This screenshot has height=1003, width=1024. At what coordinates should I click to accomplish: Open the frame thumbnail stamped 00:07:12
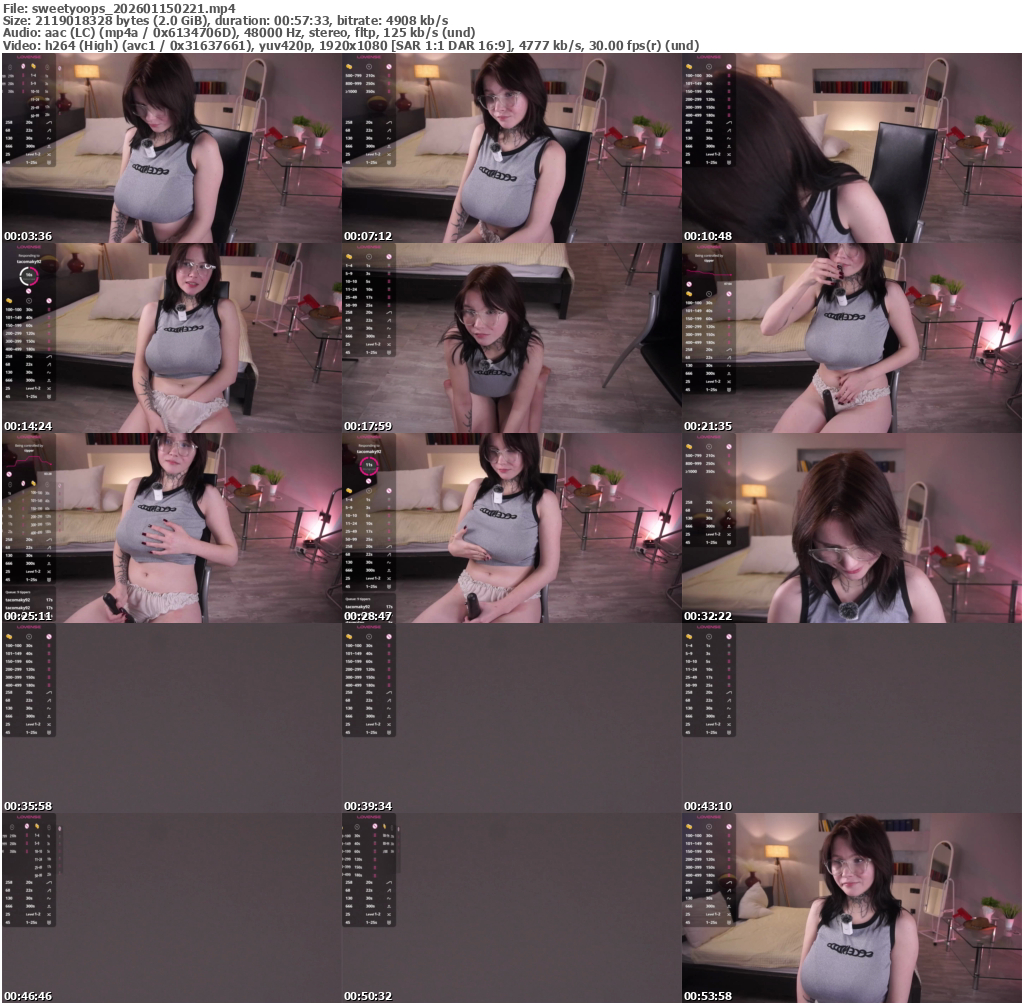coord(512,148)
